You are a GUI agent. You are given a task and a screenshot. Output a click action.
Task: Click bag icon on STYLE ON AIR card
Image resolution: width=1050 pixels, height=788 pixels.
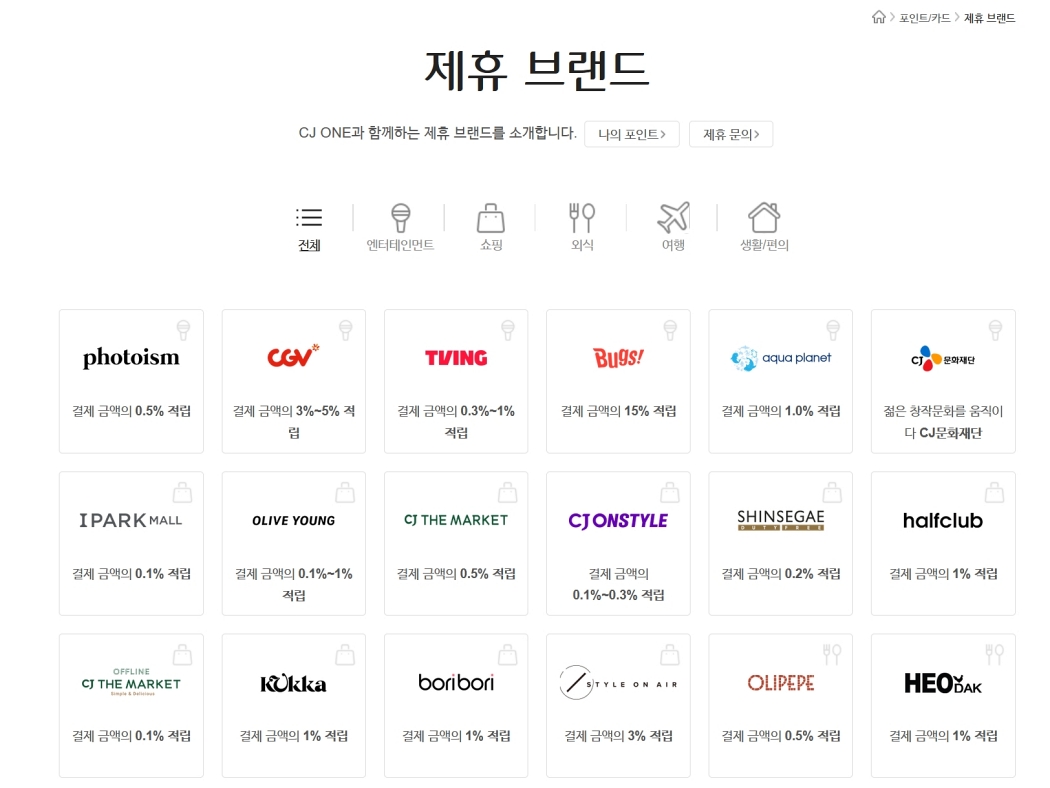pos(670,654)
